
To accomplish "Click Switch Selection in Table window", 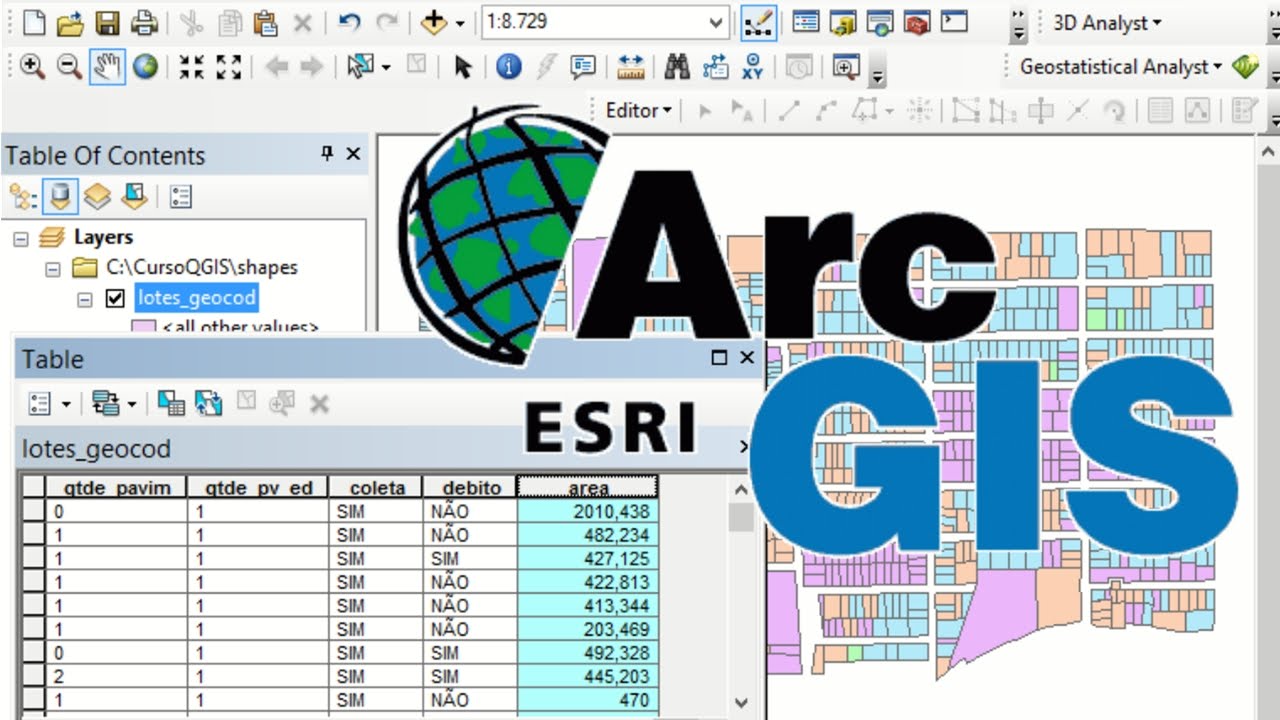I will pos(209,404).
